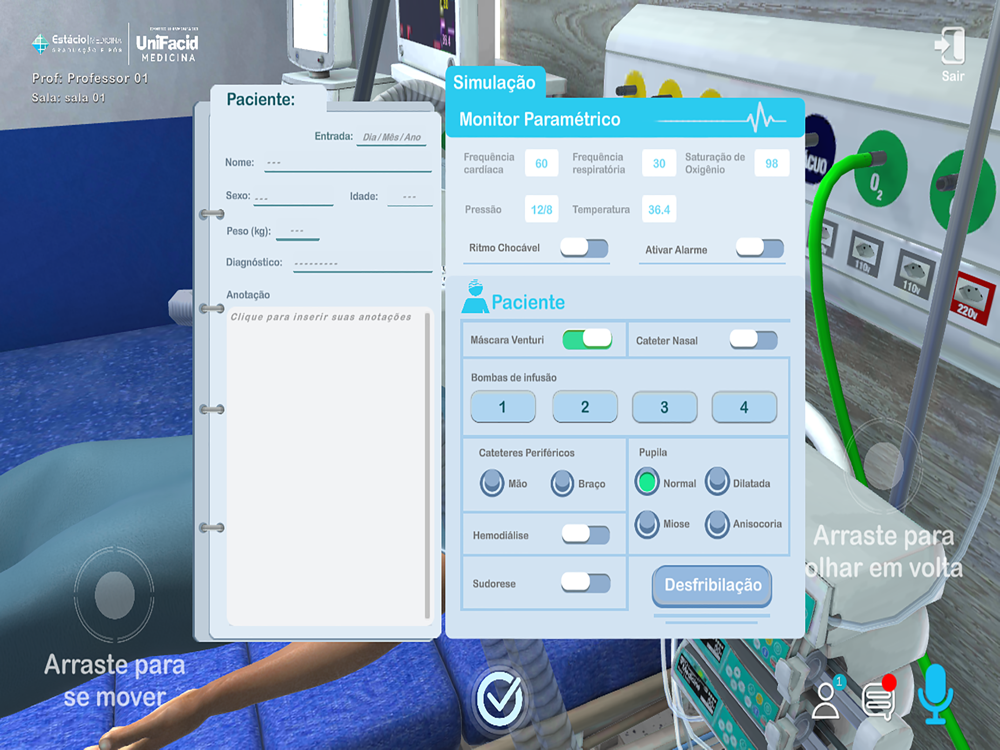Click the Paciente person icon
Image resolution: width=1000 pixels, height=750 pixels.
(474, 297)
